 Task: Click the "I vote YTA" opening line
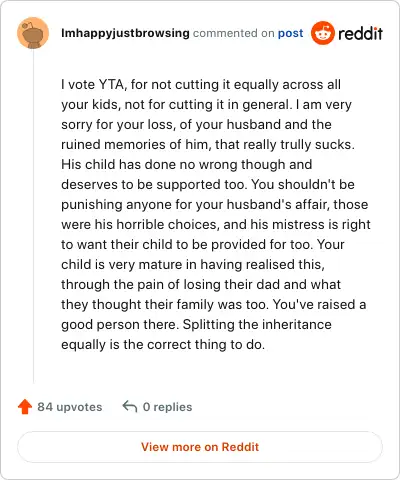click(201, 85)
